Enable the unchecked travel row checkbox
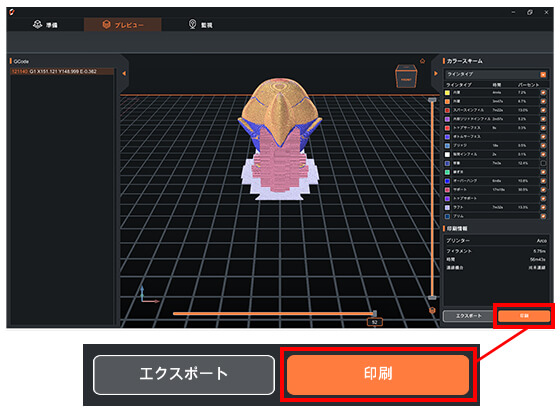Screen dimensions: 560x420 [543, 163]
